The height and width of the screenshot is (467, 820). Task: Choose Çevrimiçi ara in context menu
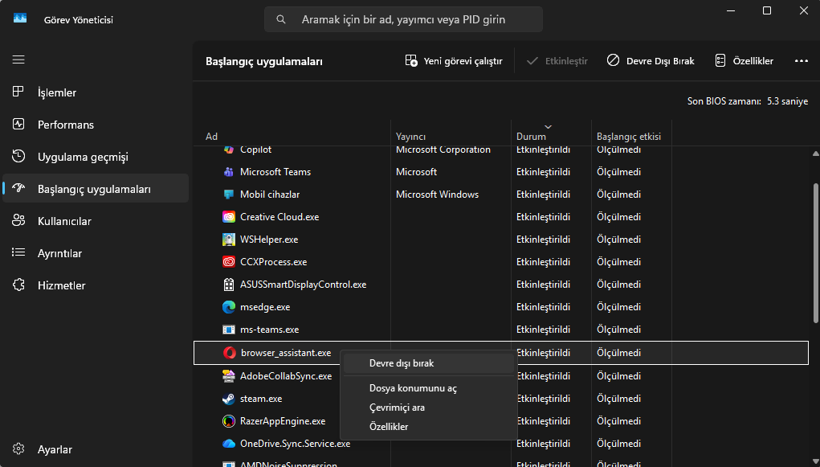pos(396,407)
